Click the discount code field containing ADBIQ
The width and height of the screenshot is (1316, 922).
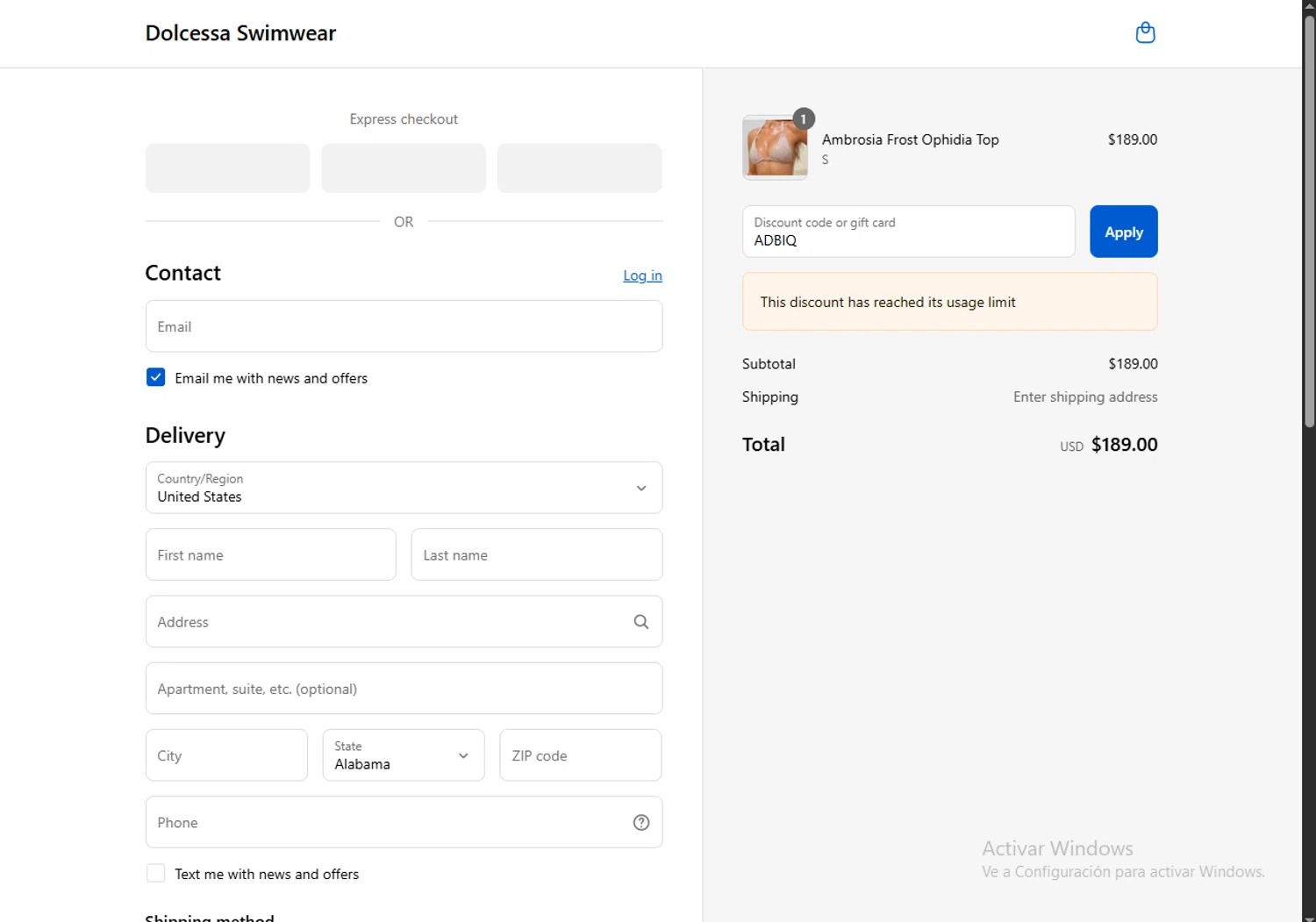[x=908, y=232]
